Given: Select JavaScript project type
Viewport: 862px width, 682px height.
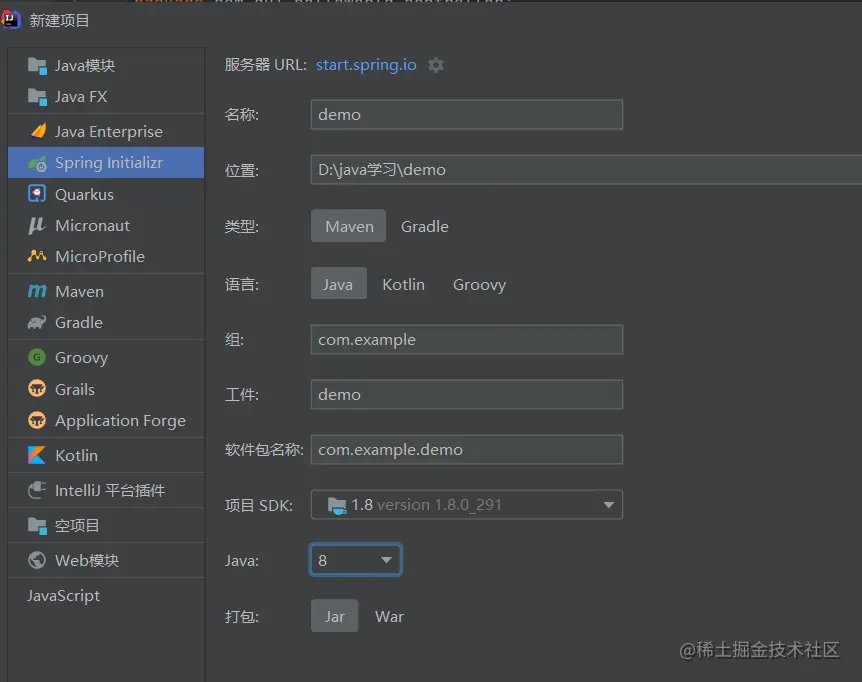Looking at the screenshot, I should pos(106,596).
